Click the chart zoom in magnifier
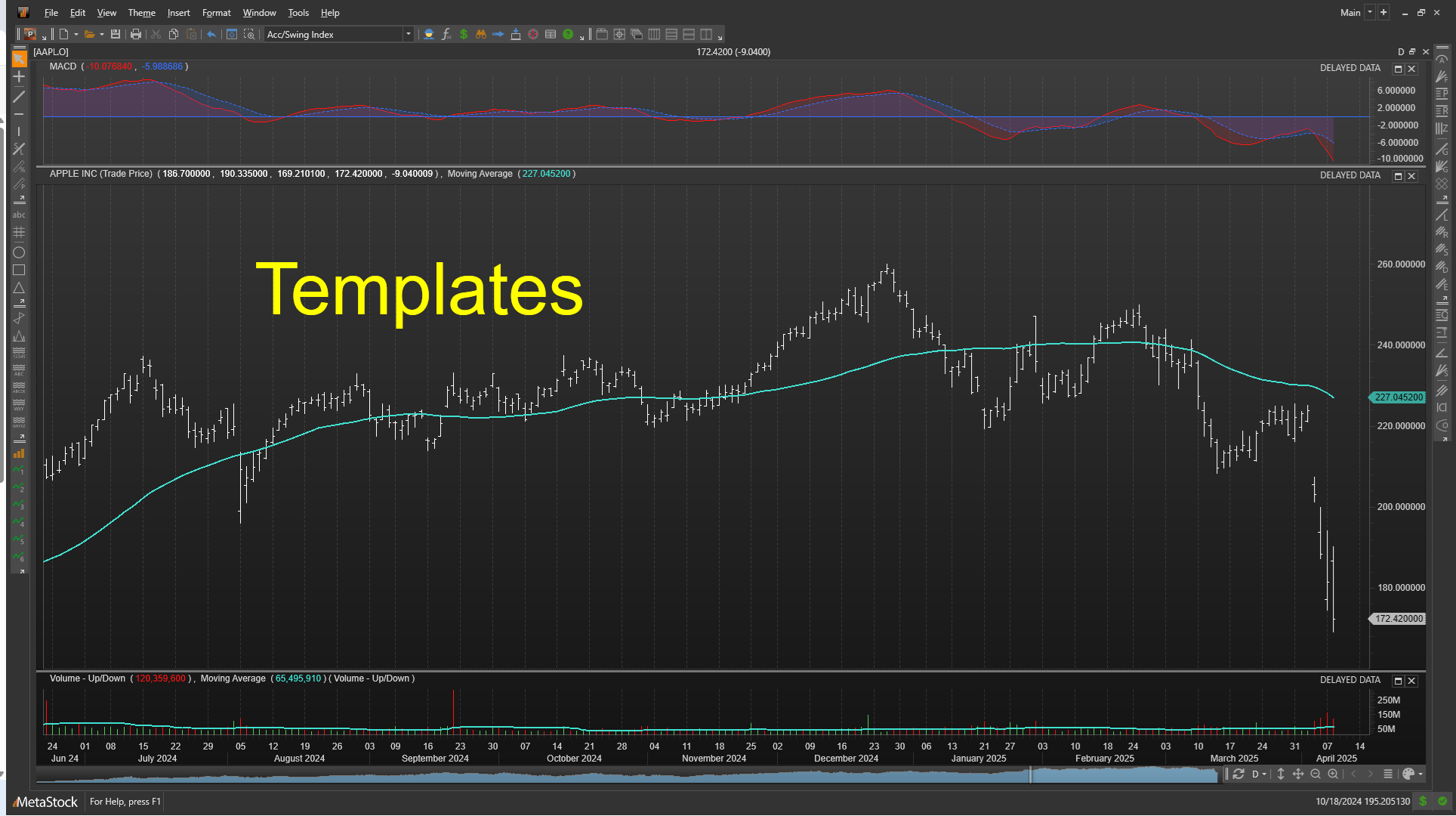 [x=1333, y=774]
